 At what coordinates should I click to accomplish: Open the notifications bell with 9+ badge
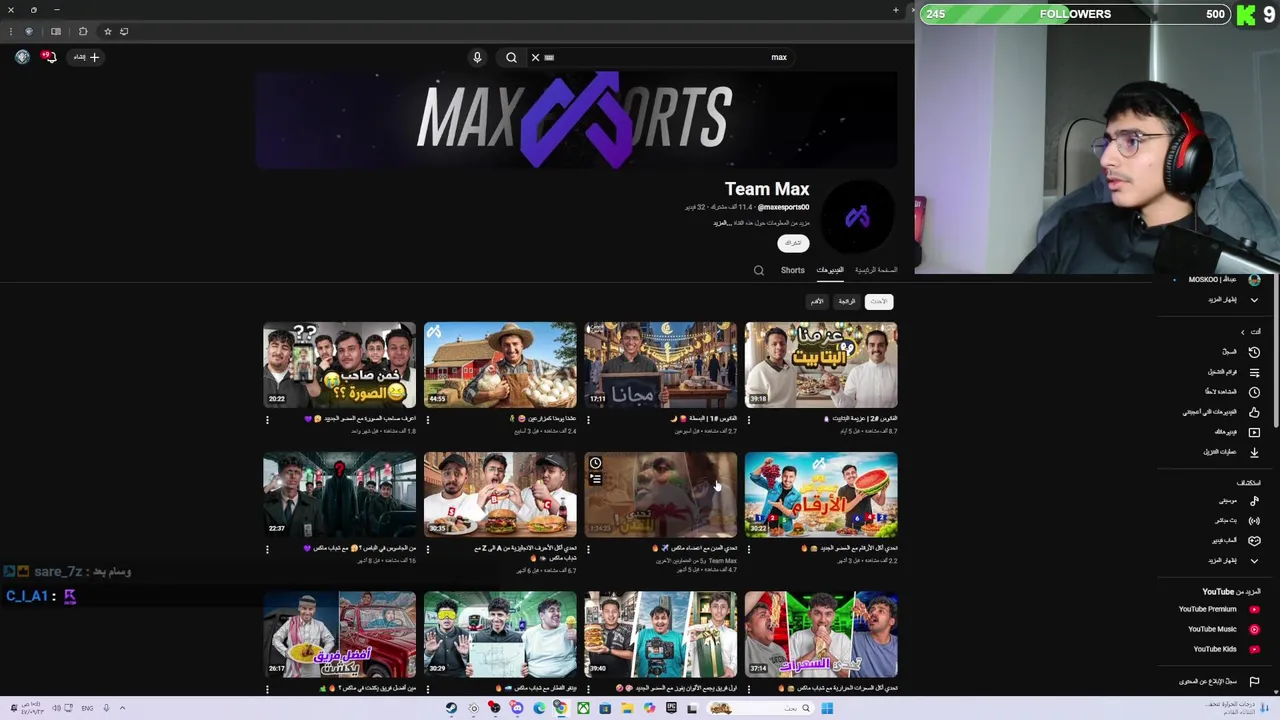click(49, 57)
